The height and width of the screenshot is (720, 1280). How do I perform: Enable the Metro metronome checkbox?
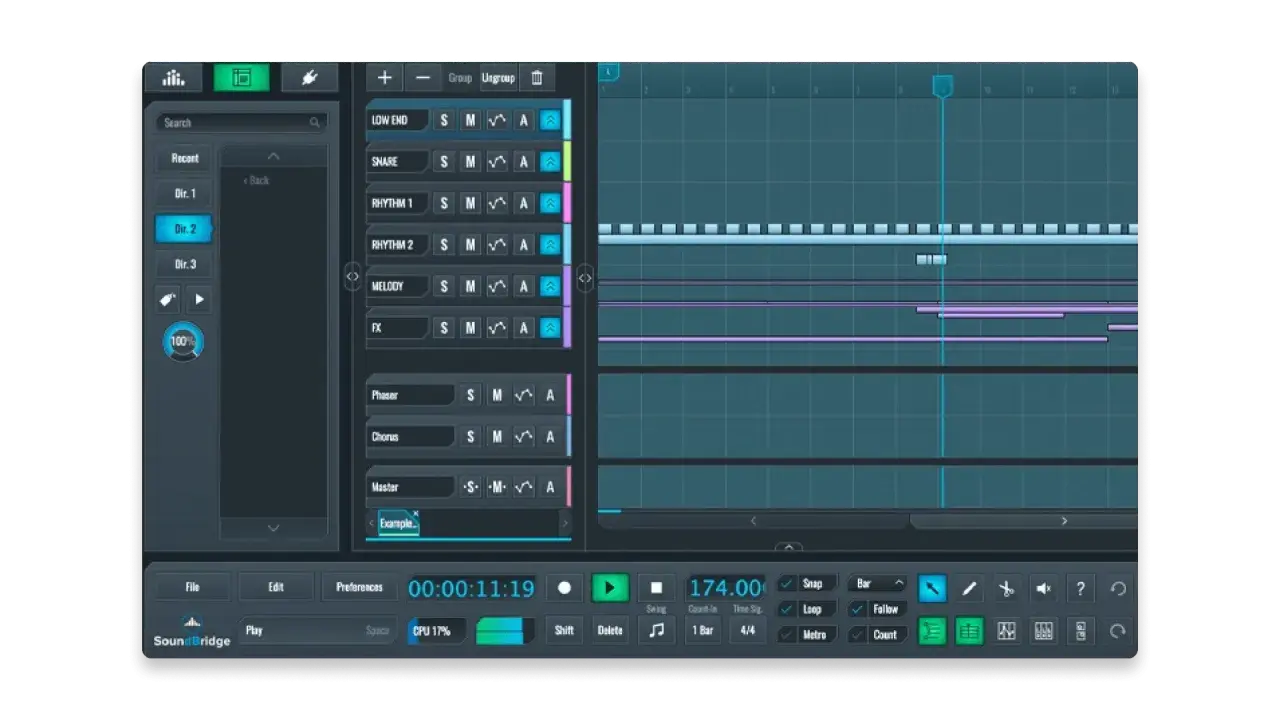click(788, 634)
